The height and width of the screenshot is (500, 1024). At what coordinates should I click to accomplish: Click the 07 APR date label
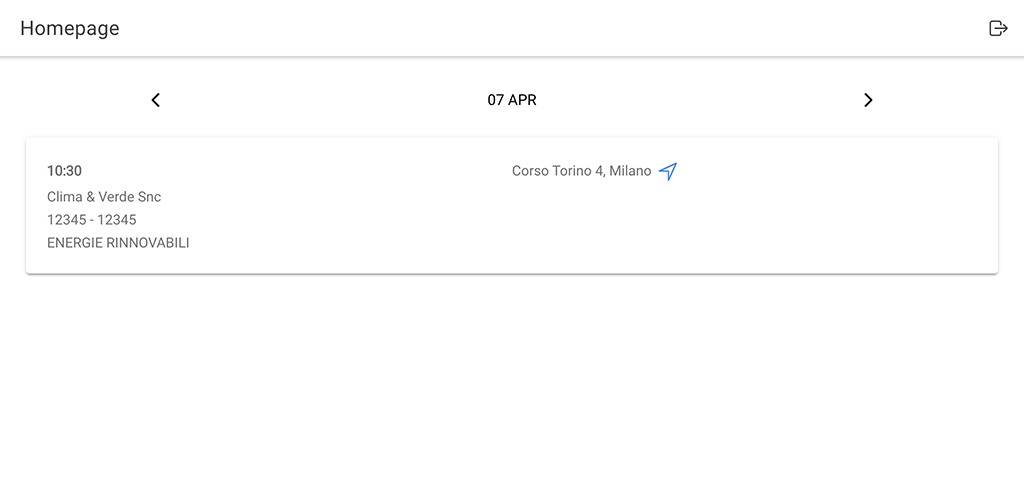(x=512, y=100)
